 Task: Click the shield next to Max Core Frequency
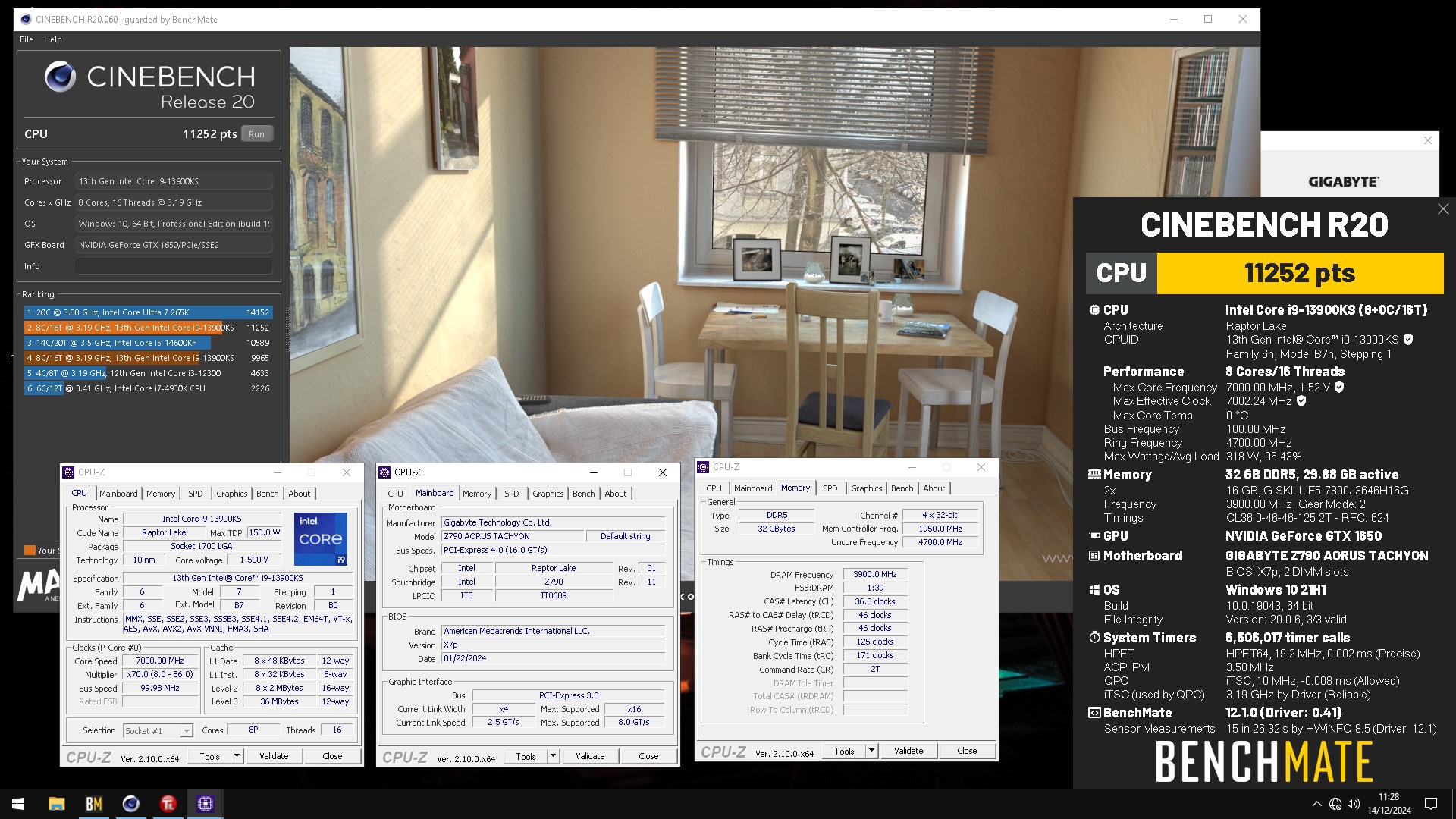[x=1339, y=388]
